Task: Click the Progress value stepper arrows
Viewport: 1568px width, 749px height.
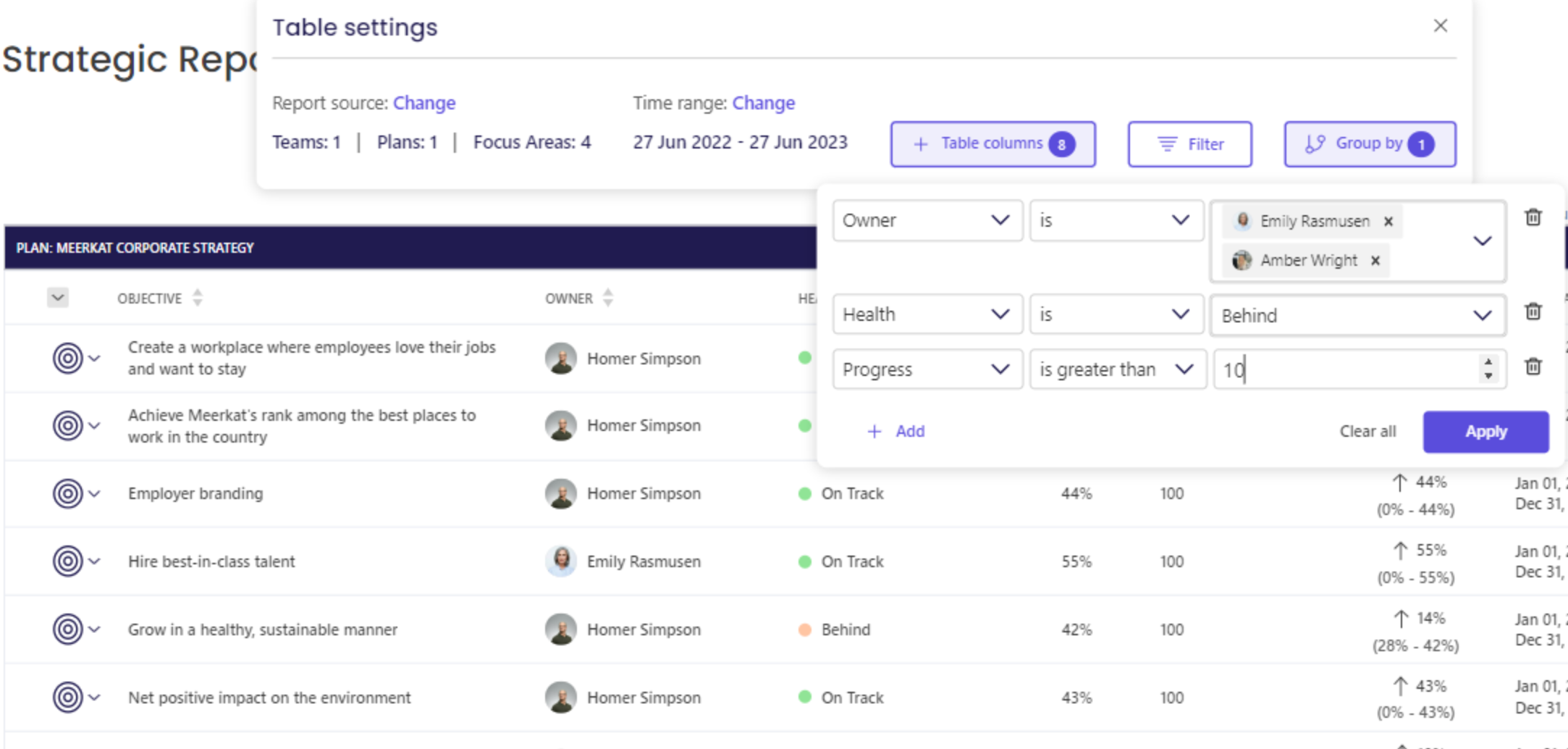Action: point(1488,369)
